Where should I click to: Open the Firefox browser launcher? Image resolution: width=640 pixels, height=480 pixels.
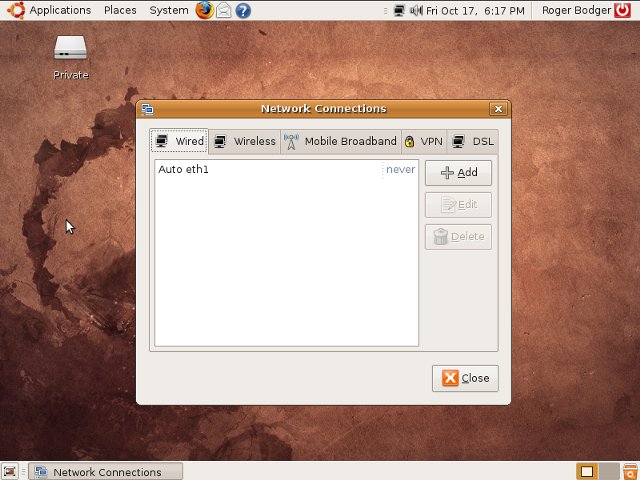click(204, 10)
